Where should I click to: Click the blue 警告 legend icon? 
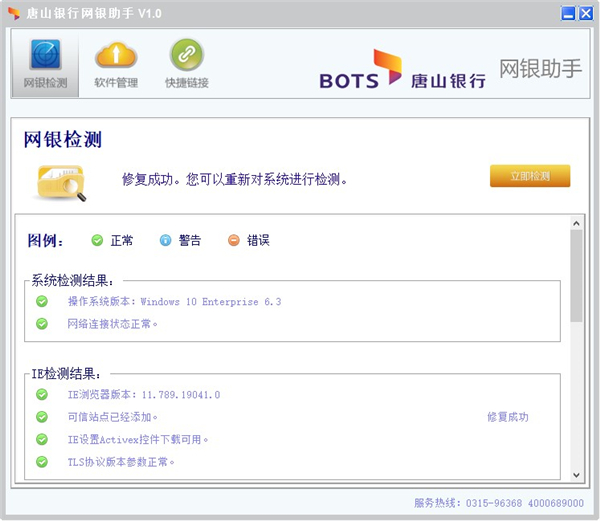165,240
